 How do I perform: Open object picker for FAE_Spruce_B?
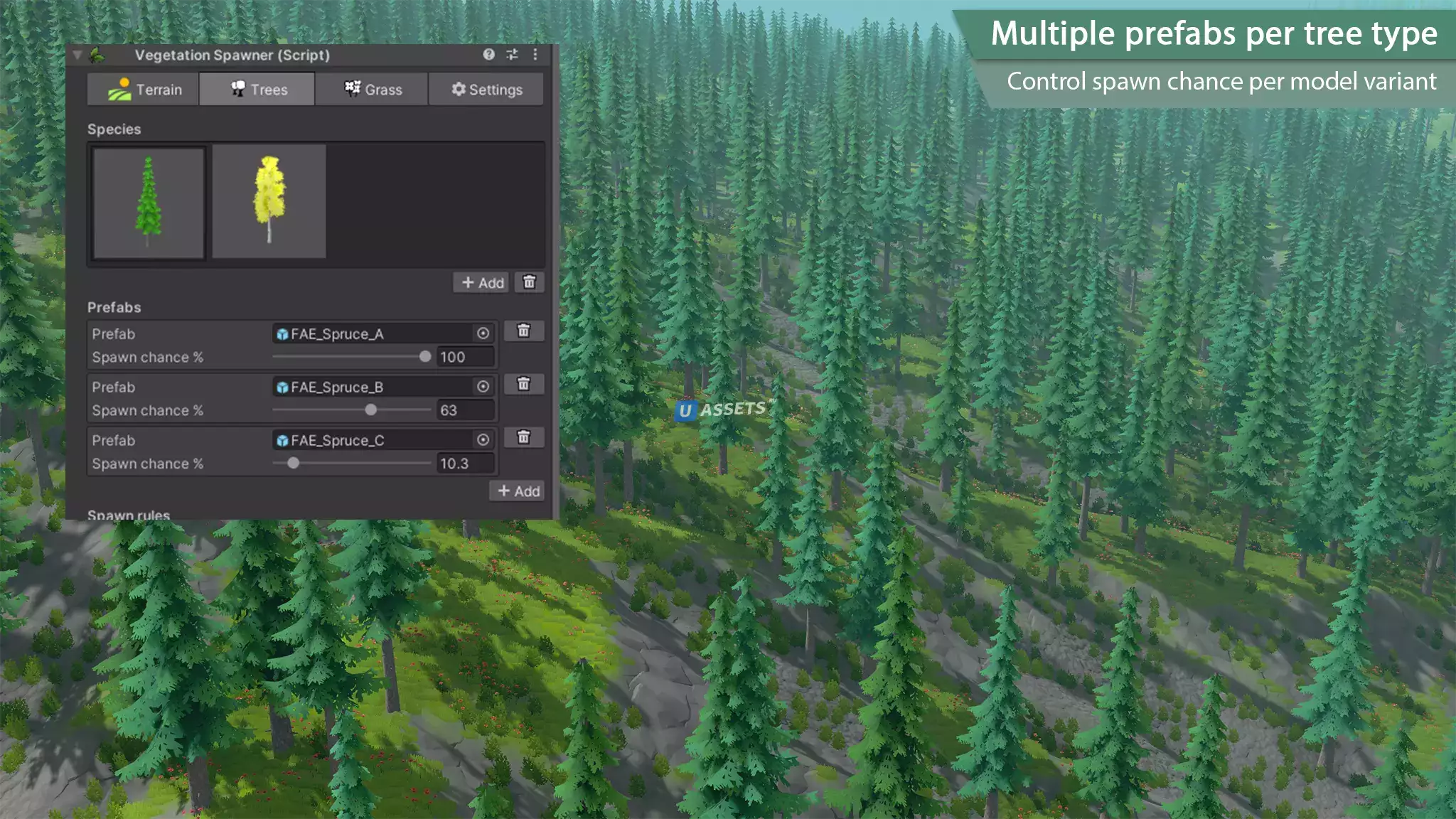tap(483, 387)
